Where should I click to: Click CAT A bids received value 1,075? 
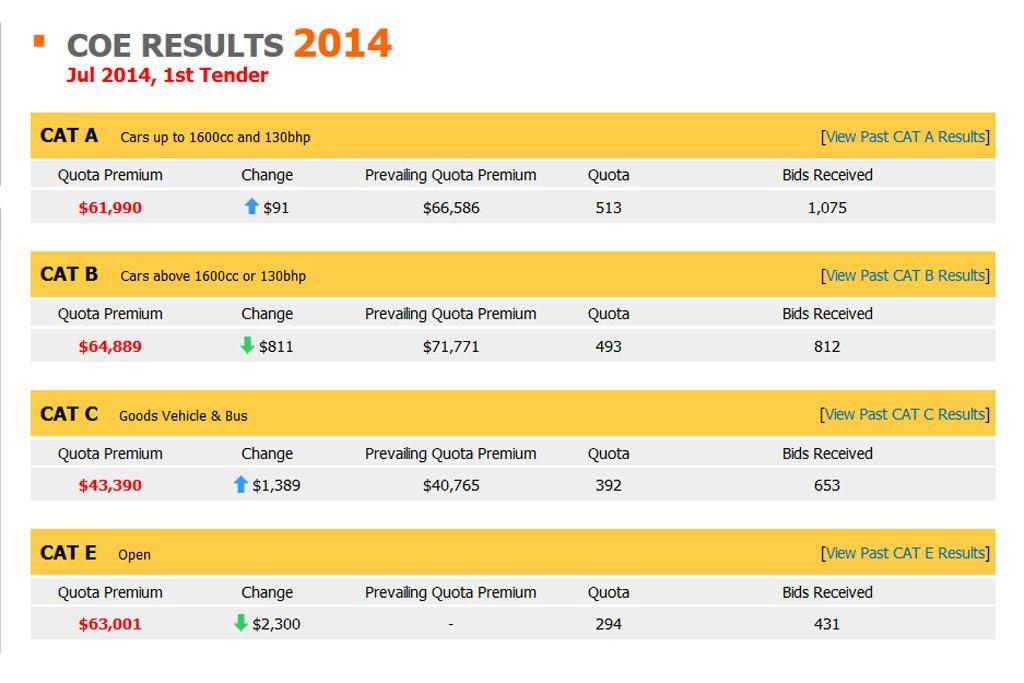(x=827, y=208)
